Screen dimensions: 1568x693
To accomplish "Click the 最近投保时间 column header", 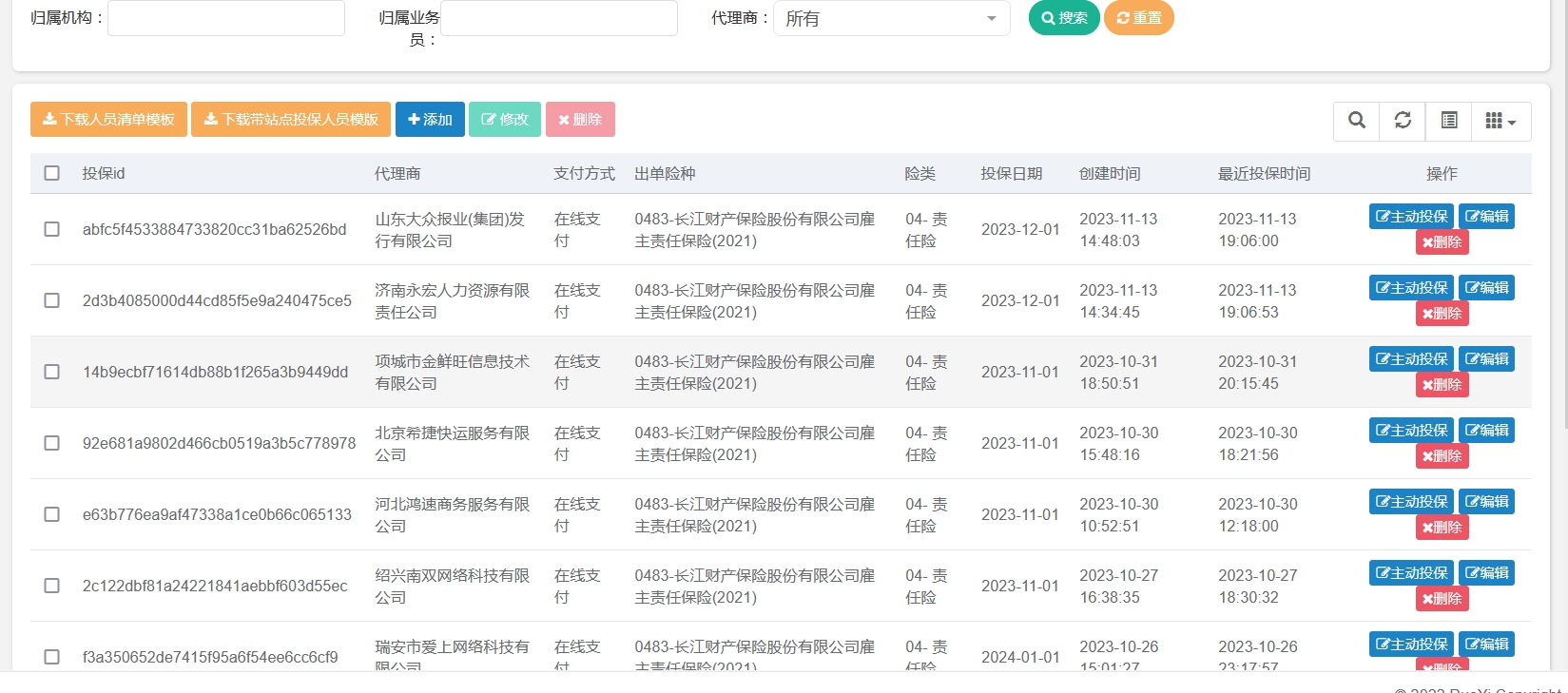I will click(x=1265, y=173).
